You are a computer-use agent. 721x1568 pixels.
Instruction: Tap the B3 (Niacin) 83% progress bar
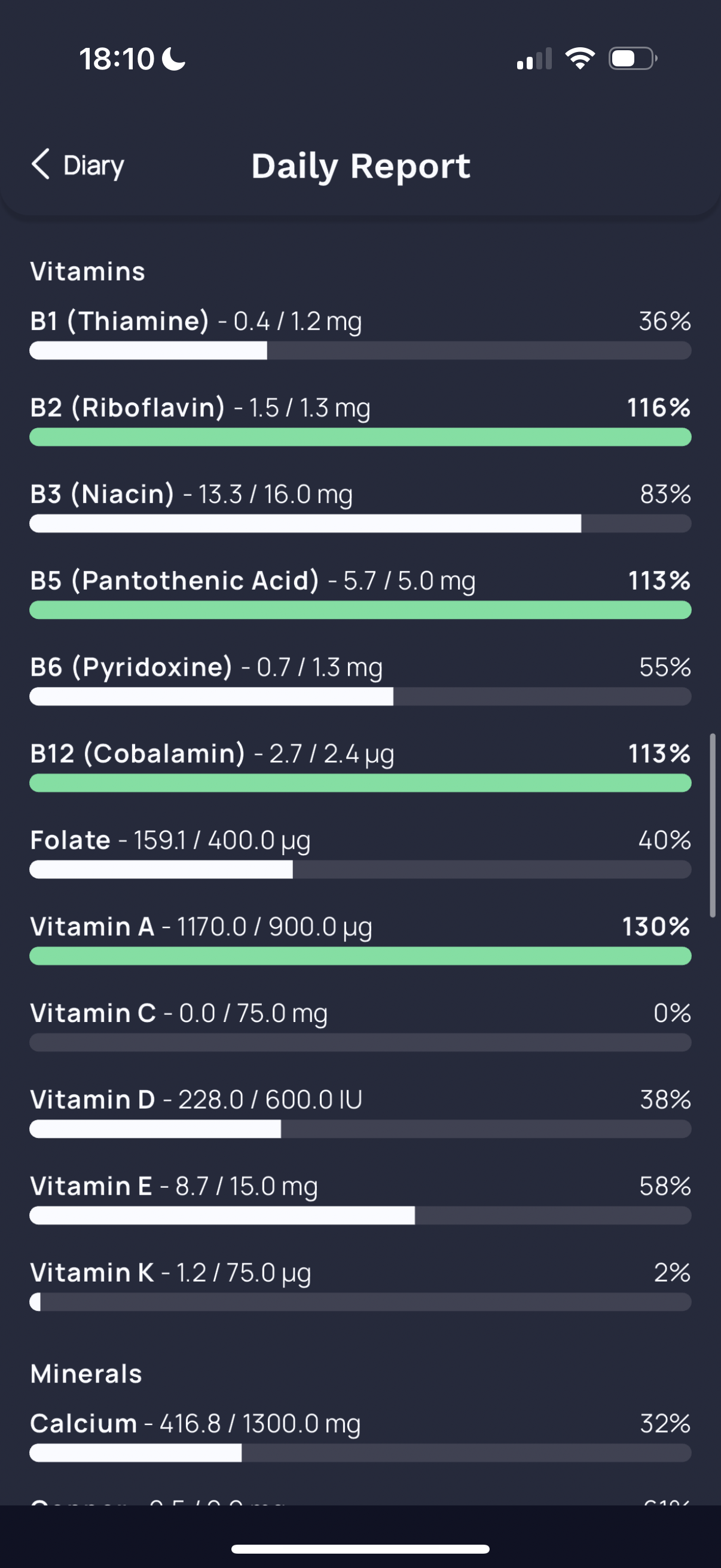(360, 523)
